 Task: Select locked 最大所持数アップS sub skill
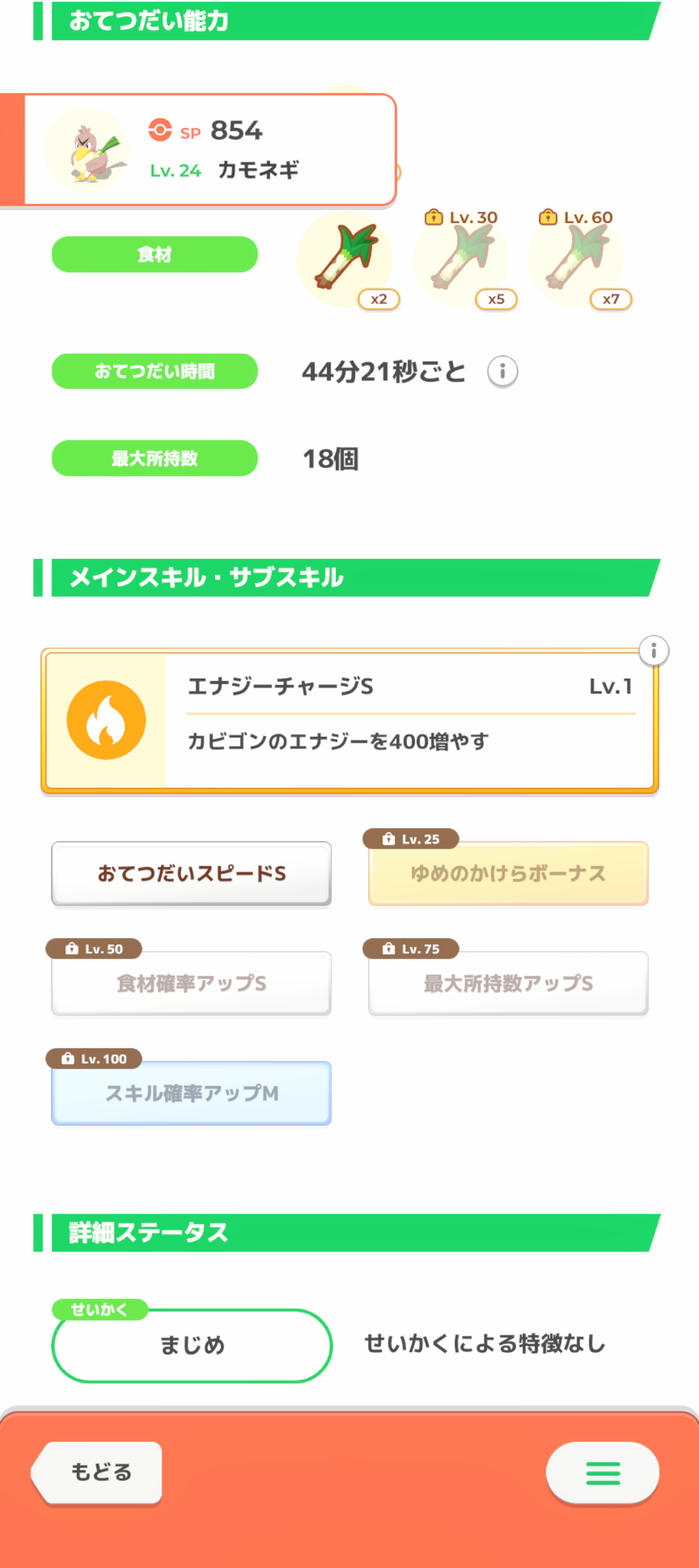(508, 984)
